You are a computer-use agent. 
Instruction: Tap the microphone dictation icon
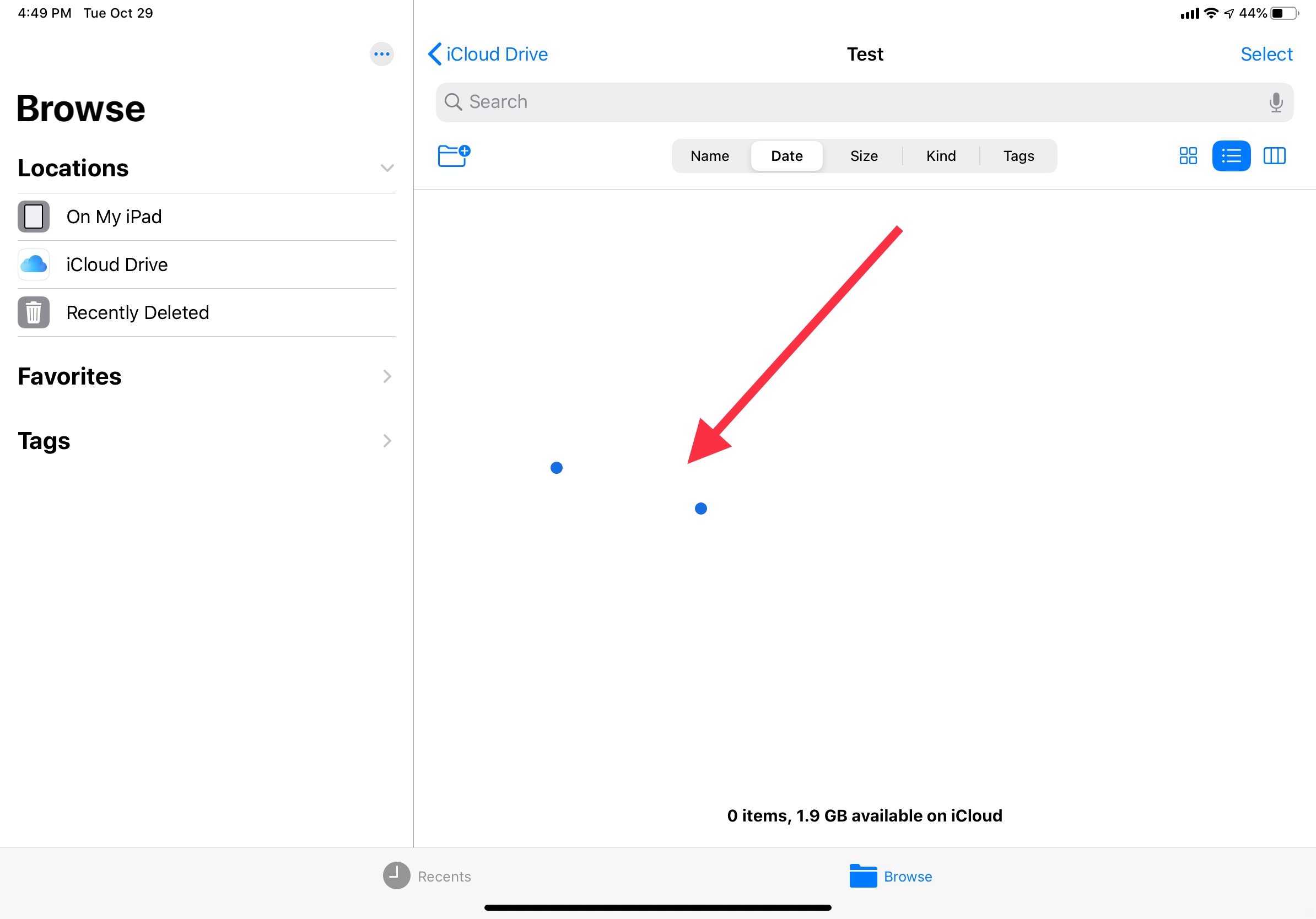[1275, 102]
